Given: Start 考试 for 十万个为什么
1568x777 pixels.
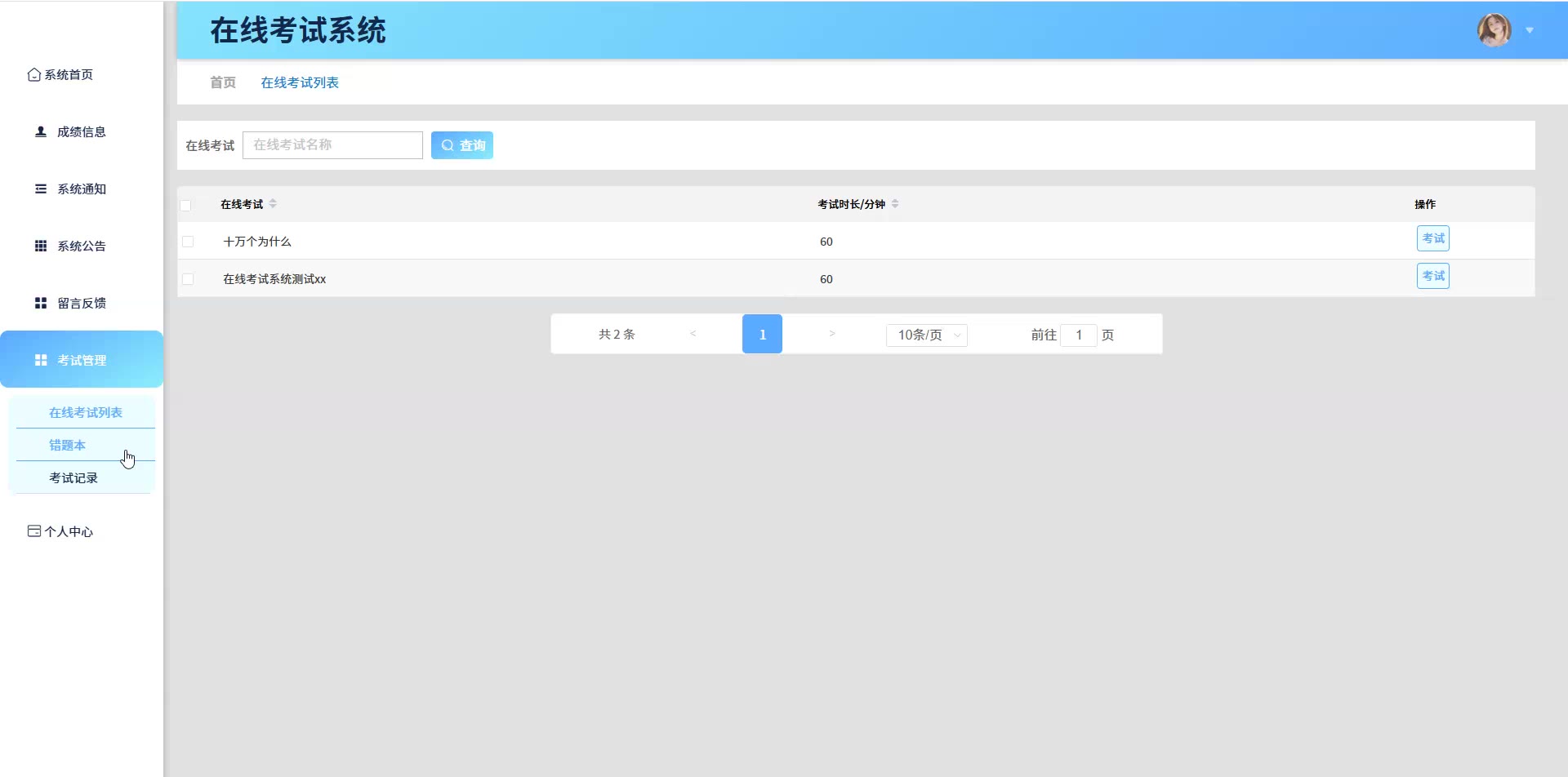Looking at the screenshot, I should (1433, 238).
